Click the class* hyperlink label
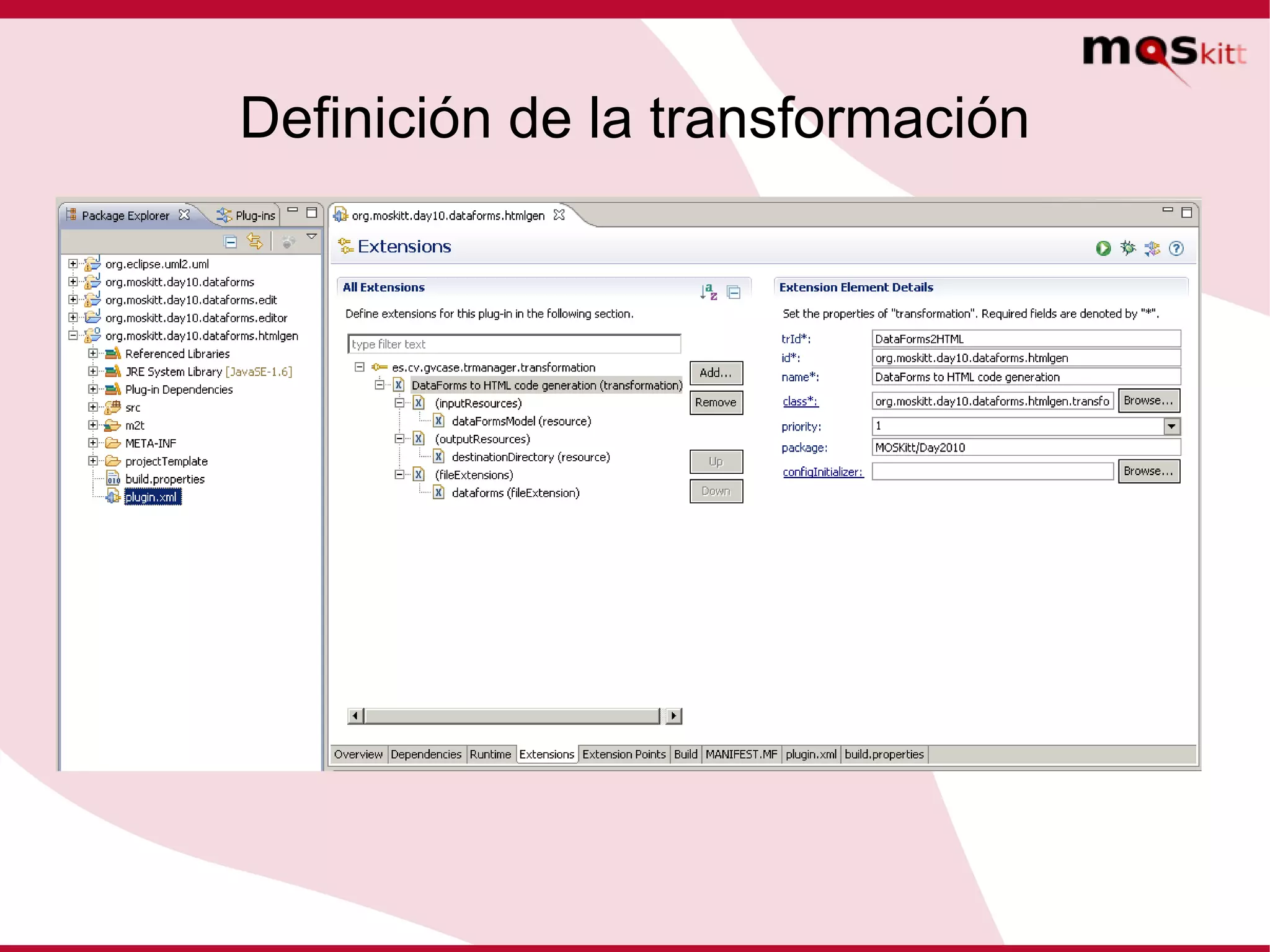 800,401
